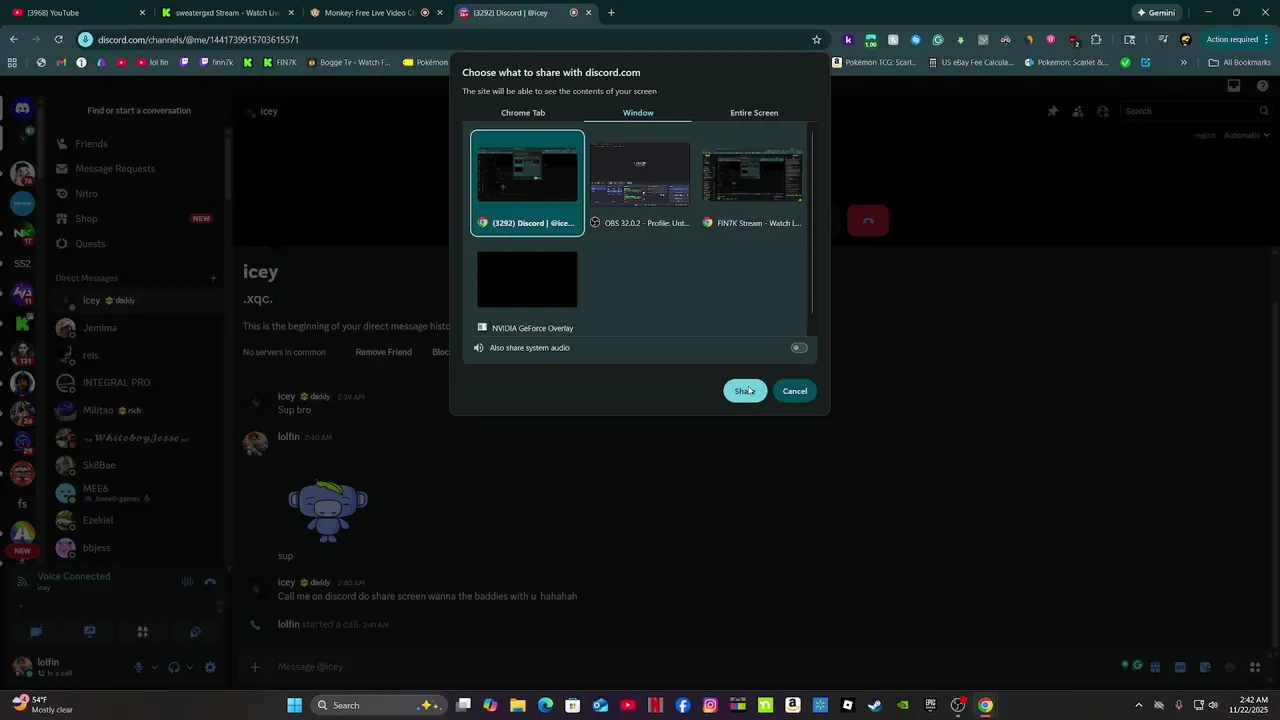This screenshot has height=720, width=1280.
Task: Choose the NVIDIA GeForce Overlay window
Action: [x=527, y=291]
